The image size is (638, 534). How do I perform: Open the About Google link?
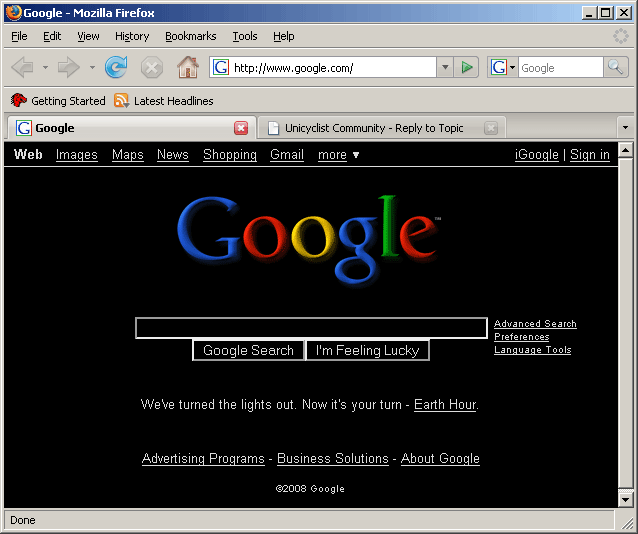[440, 459]
